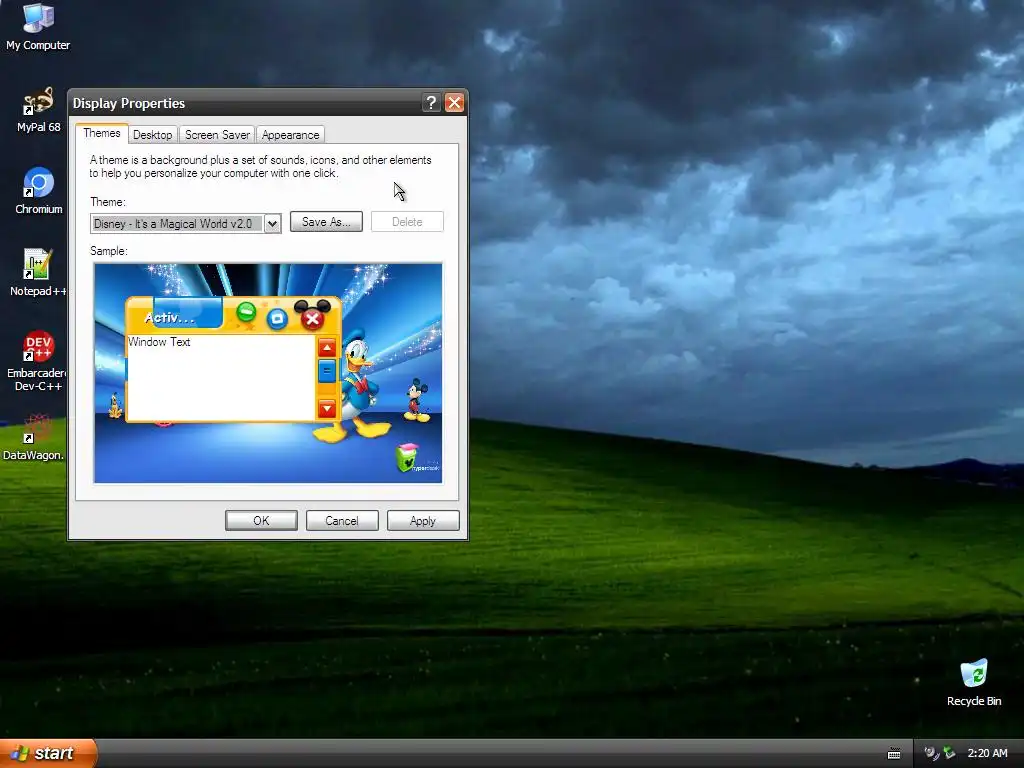Click the Start button on taskbar

48,753
